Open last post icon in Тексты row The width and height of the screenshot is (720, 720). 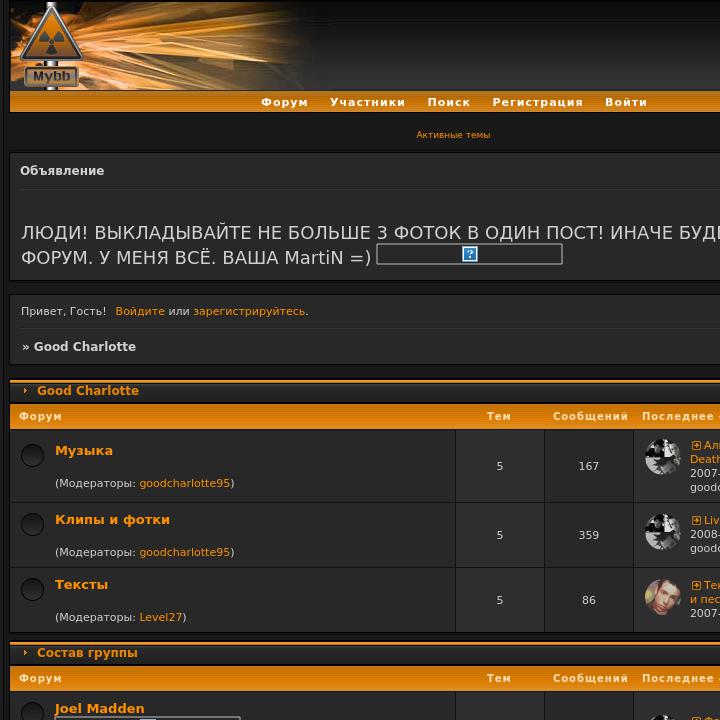(696, 585)
